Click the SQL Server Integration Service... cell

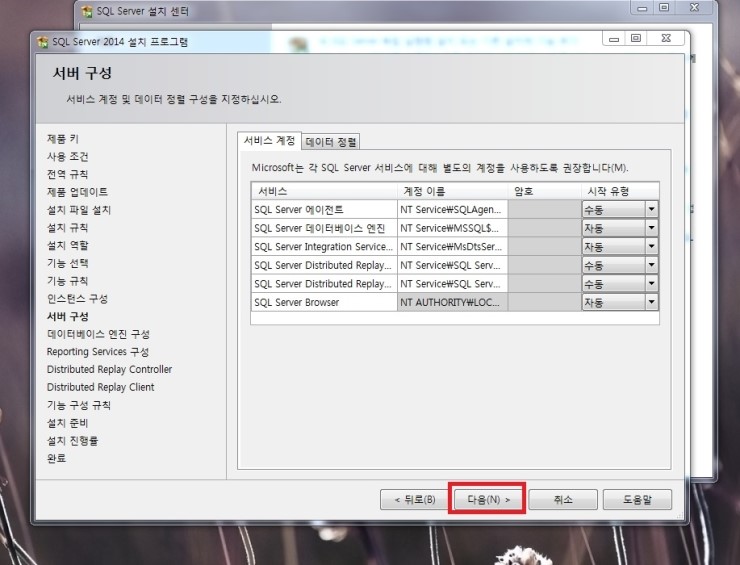pyautogui.click(x=324, y=246)
